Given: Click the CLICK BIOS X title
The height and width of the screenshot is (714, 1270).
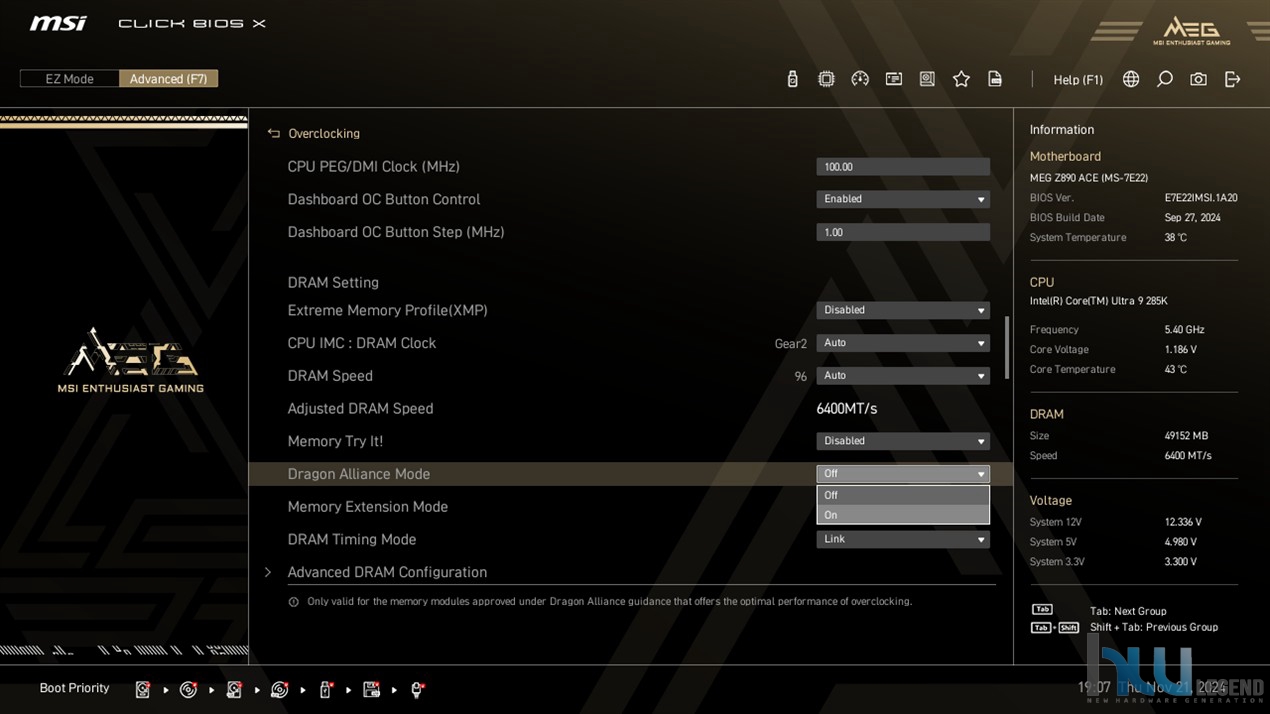Looking at the screenshot, I should click(192, 23).
